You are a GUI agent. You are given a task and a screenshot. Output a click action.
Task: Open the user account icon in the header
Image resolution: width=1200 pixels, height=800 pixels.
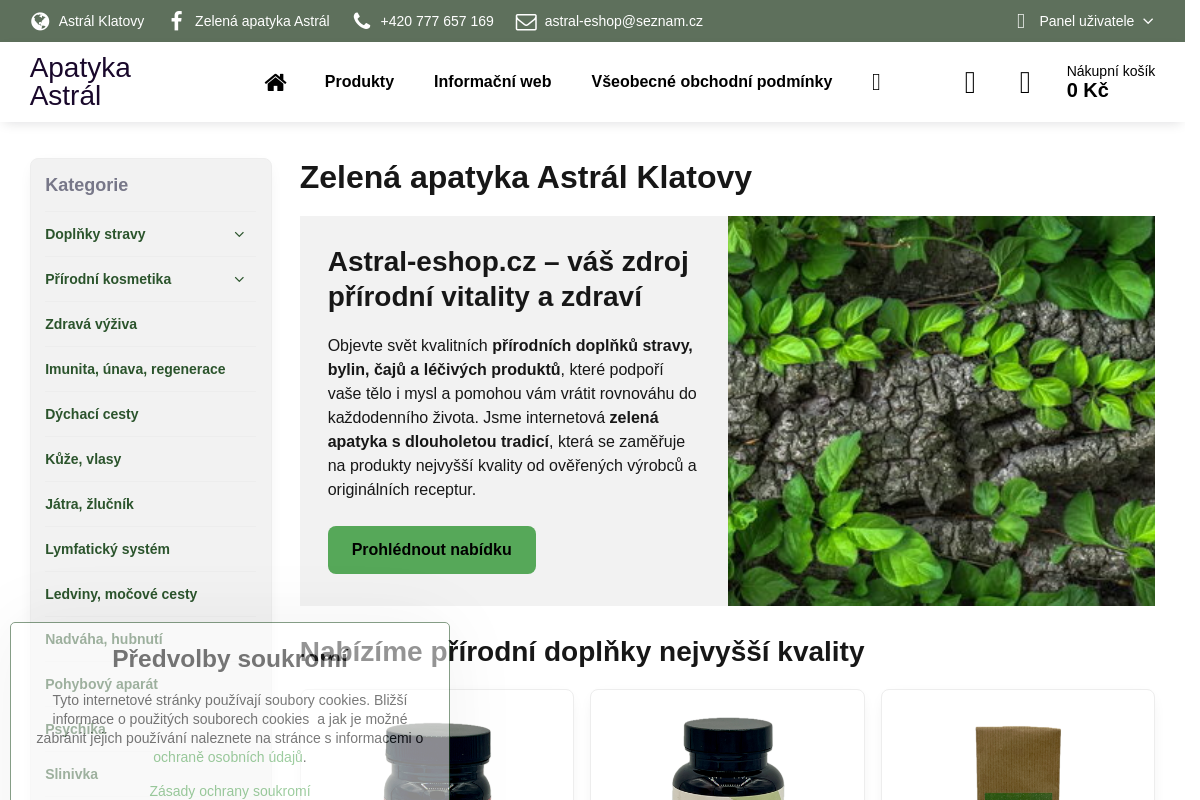969,82
